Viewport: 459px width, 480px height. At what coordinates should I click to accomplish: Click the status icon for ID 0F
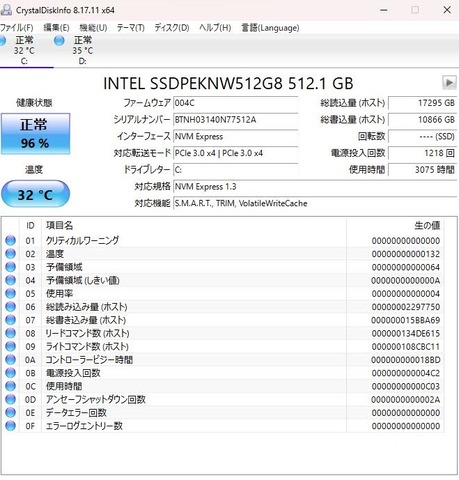tap(11, 426)
